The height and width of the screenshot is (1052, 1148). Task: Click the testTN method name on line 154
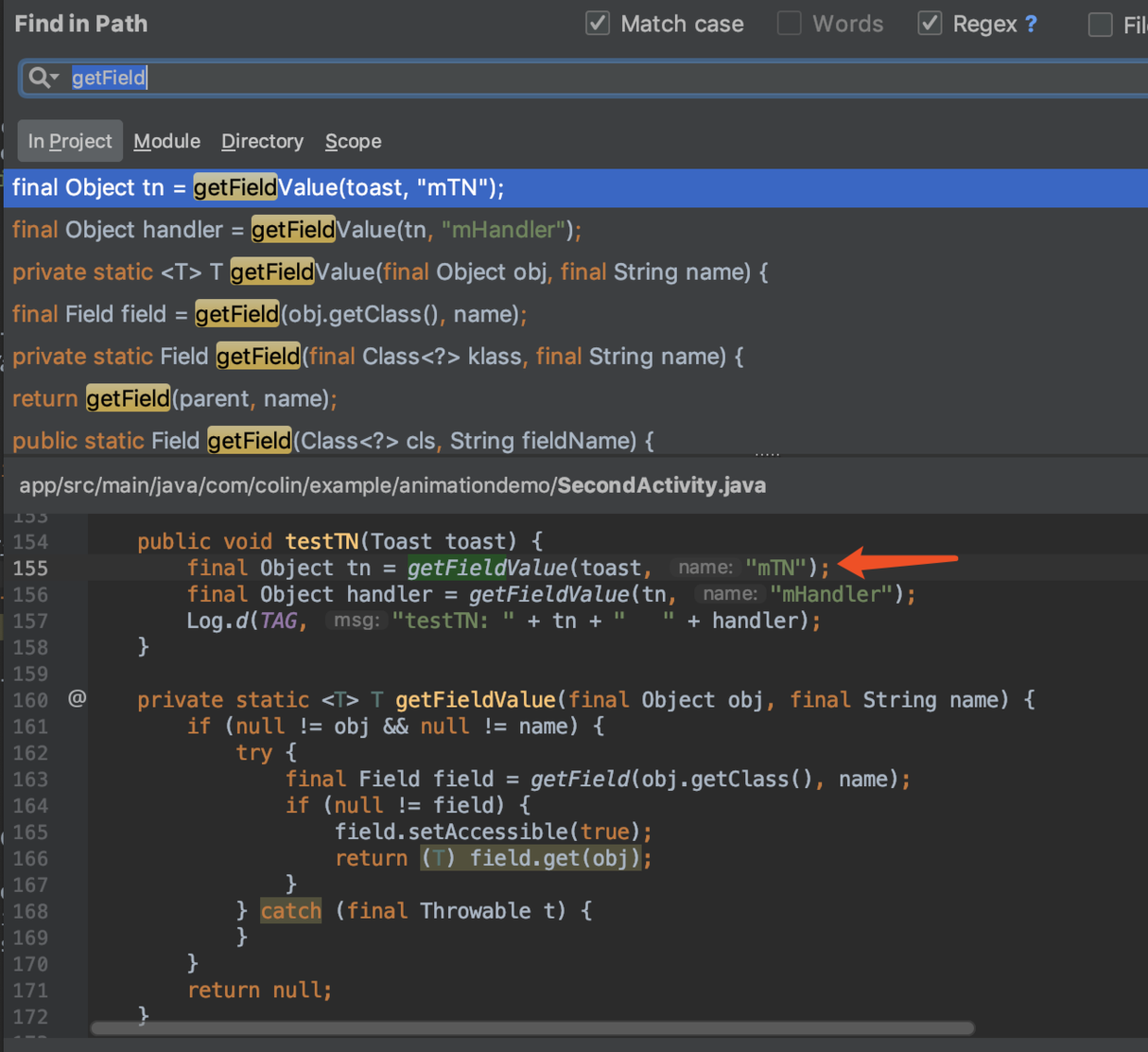tap(321, 541)
